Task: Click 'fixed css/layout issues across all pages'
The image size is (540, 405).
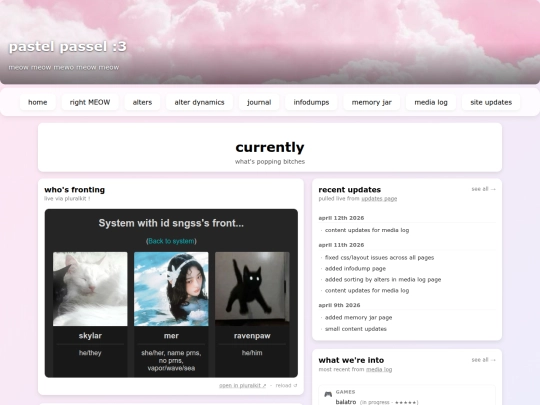Action: point(379,258)
